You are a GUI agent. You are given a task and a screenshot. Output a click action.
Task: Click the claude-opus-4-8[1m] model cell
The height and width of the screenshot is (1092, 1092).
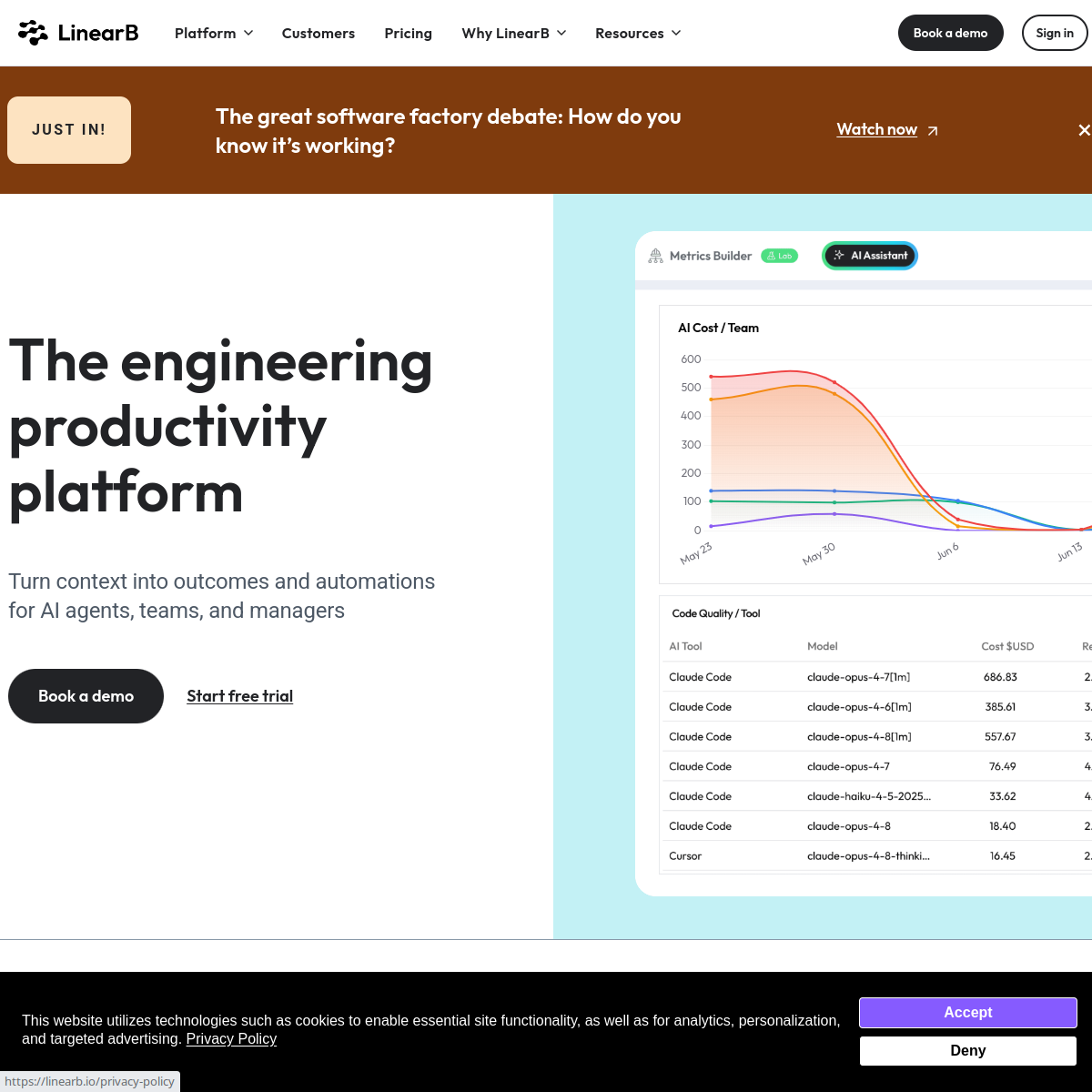coord(859,737)
